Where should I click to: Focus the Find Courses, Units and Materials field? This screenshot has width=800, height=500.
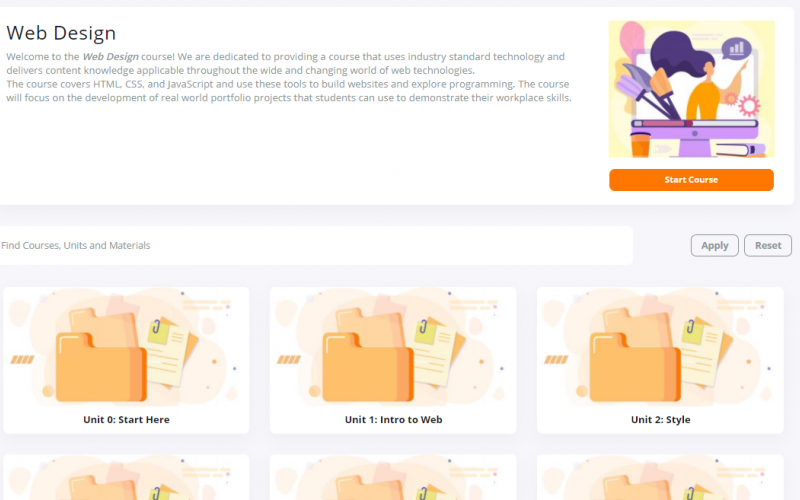[x=315, y=245]
